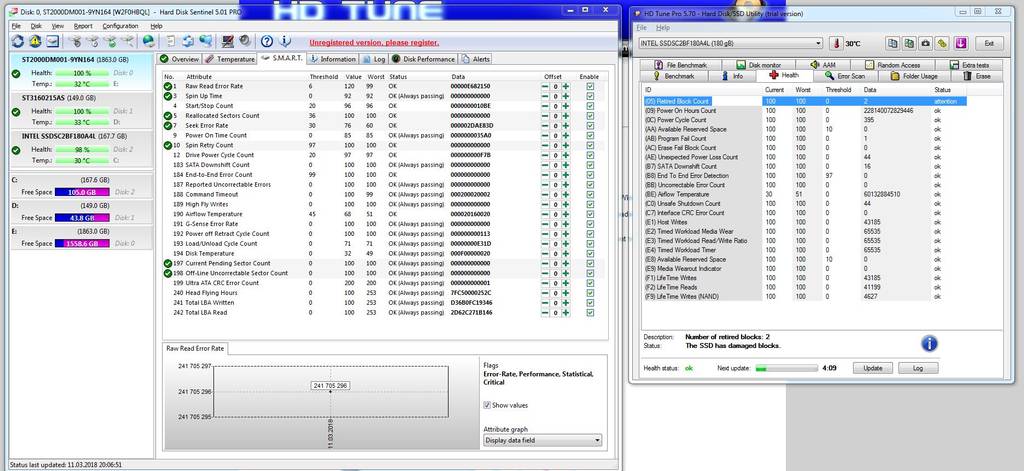Toggle Enable checkbox for Disk Temperature
The height and width of the screenshot is (471, 1024).
point(590,253)
